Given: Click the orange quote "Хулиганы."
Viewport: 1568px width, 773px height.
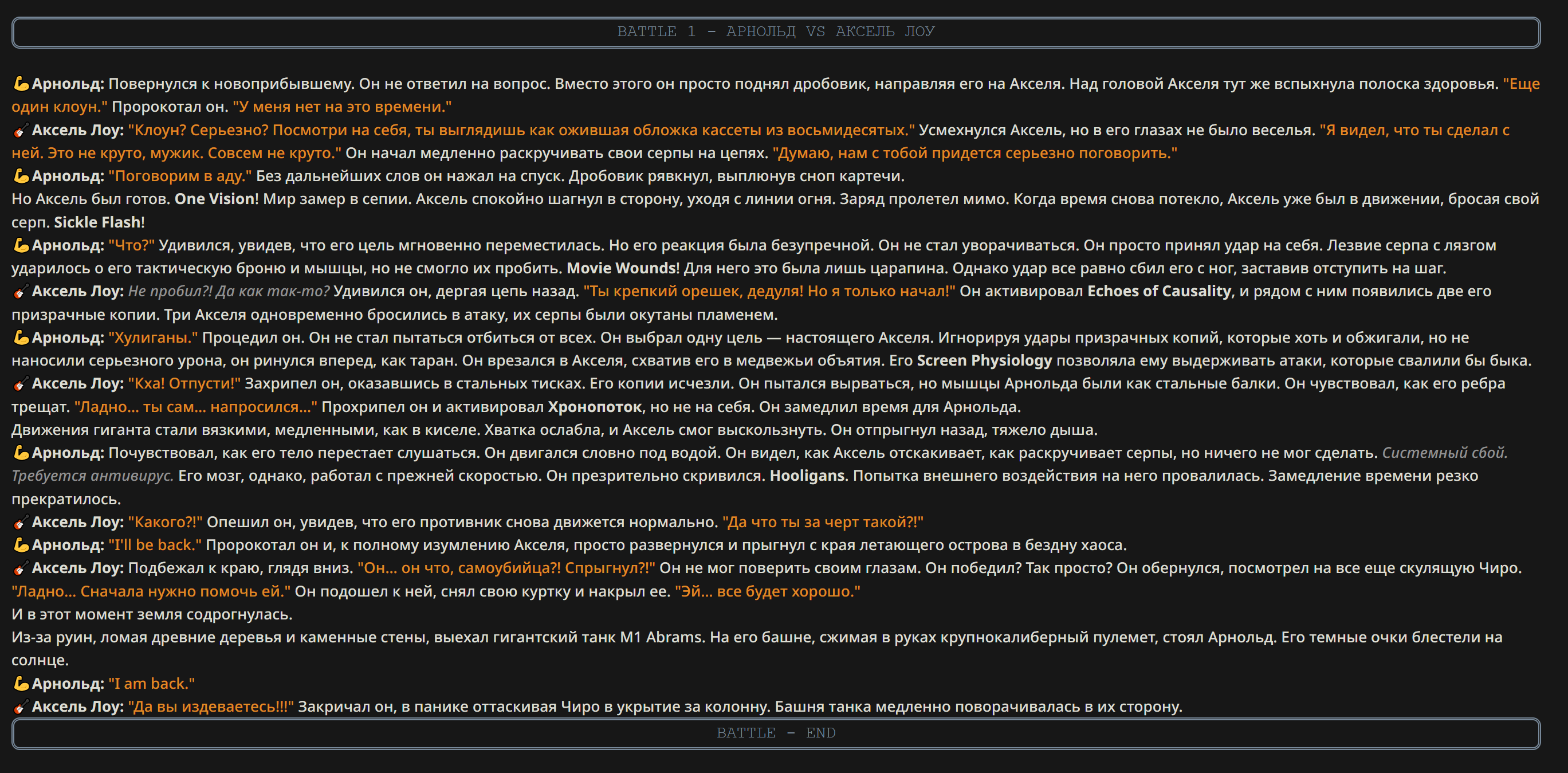Looking at the screenshot, I should tap(154, 338).
